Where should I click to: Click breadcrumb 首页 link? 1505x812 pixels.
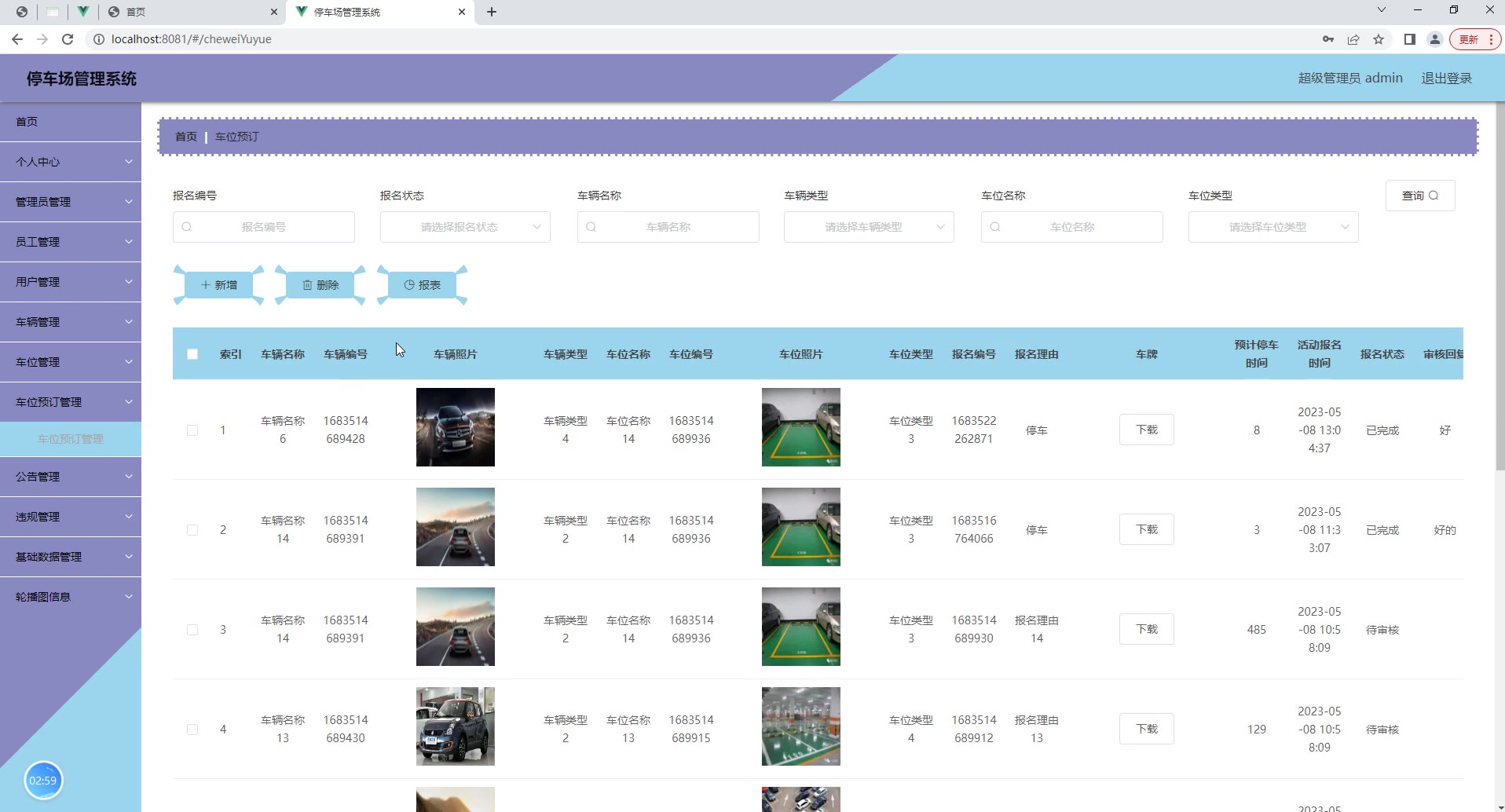(x=186, y=137)
